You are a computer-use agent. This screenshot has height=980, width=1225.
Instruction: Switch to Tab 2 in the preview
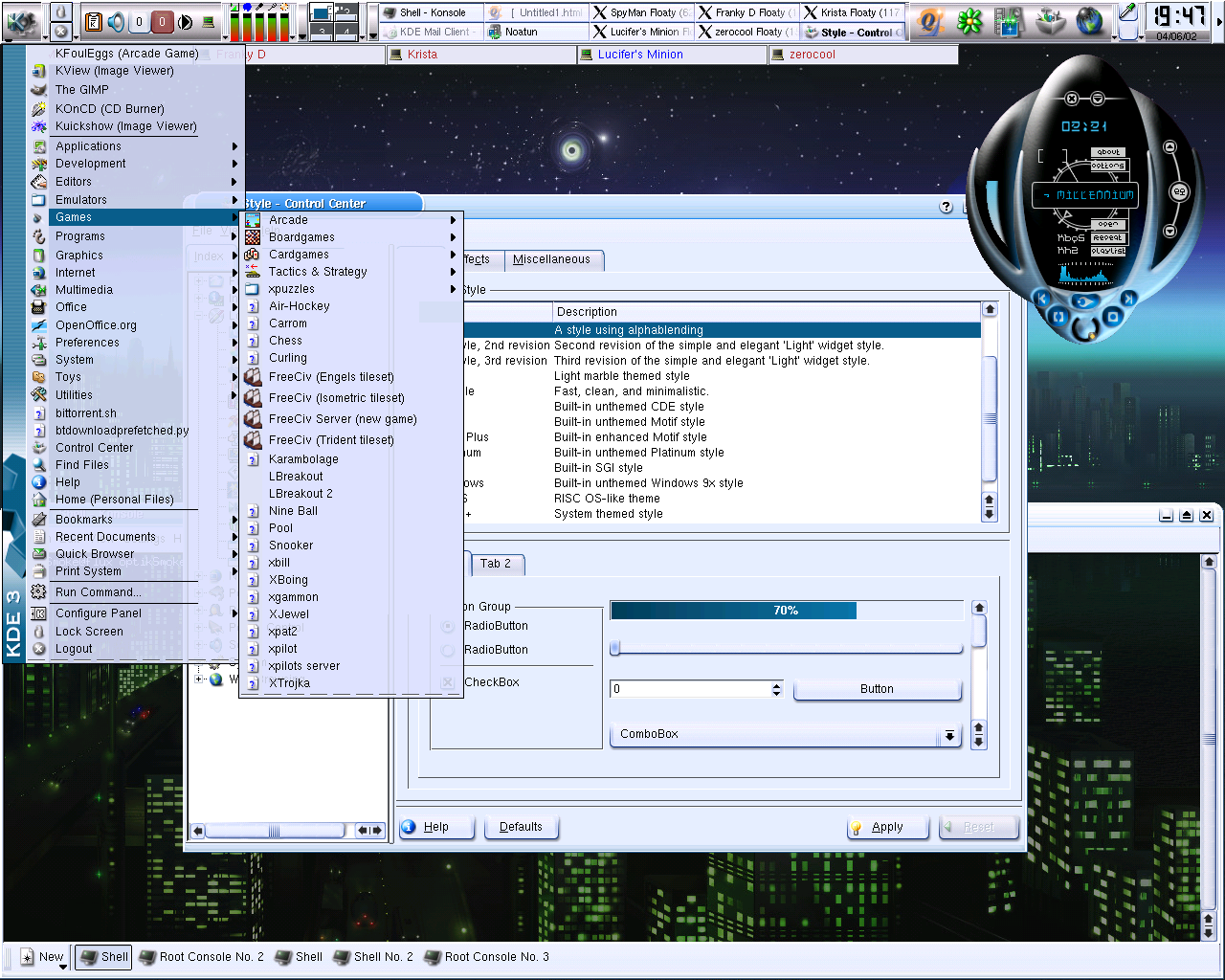(496, 564)
